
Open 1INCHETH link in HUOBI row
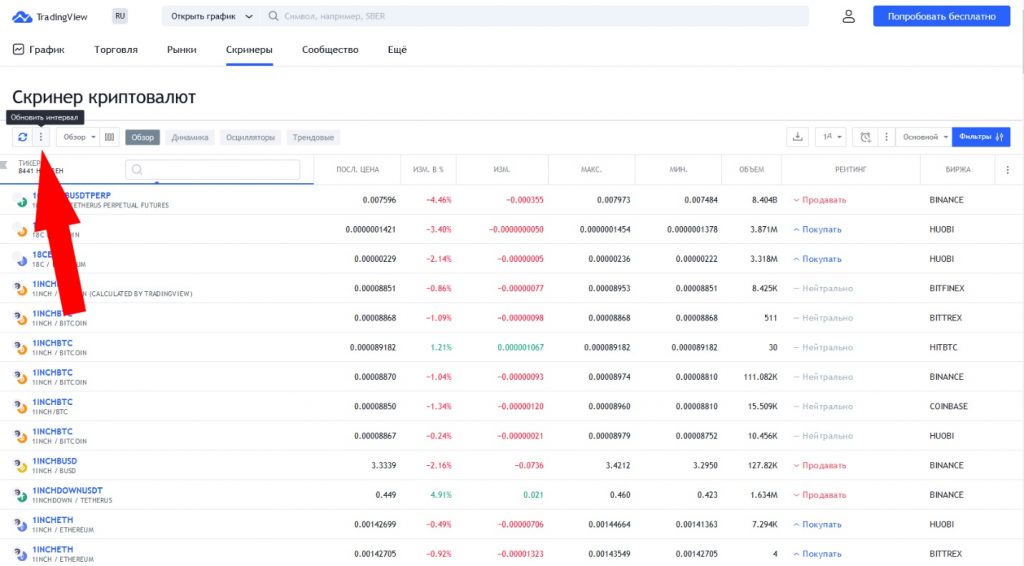click(52, 520)
